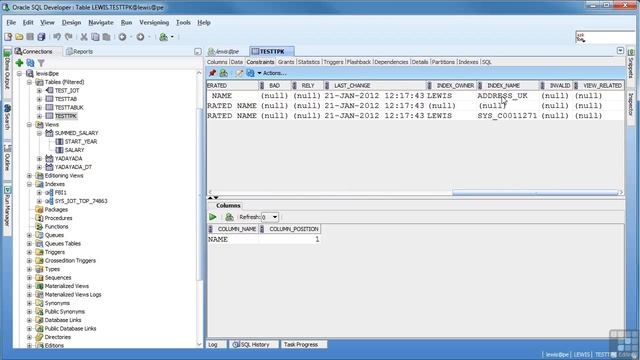The width and height of the screenshot is (640, 360).
Task: Open the Search side panel
Action: 7,118
